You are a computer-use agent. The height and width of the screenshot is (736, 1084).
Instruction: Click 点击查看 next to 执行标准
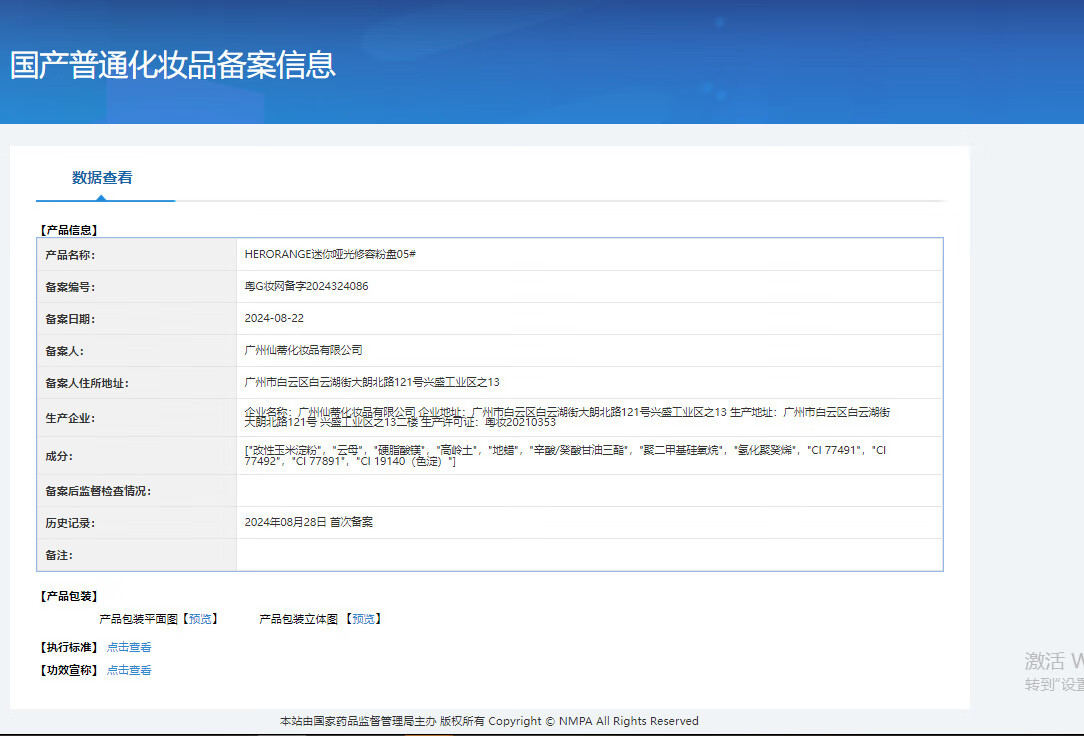click(x=129, y=647)
